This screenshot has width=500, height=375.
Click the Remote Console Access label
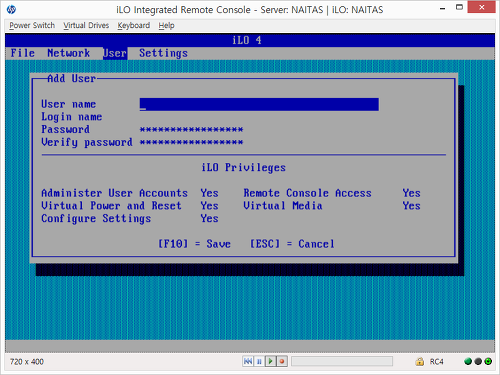[307, 193]
